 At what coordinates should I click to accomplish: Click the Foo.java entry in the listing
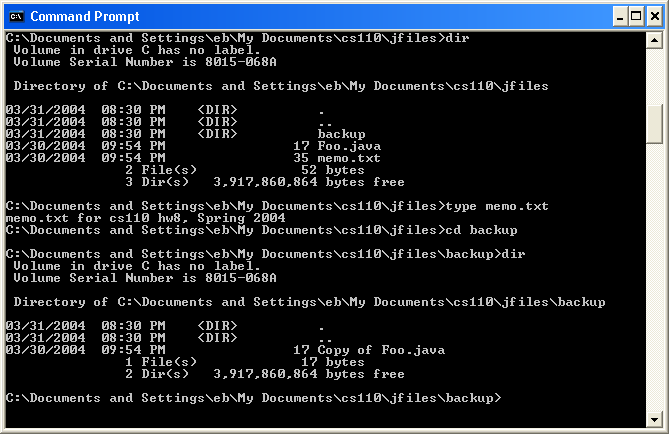tap(349, 146)
